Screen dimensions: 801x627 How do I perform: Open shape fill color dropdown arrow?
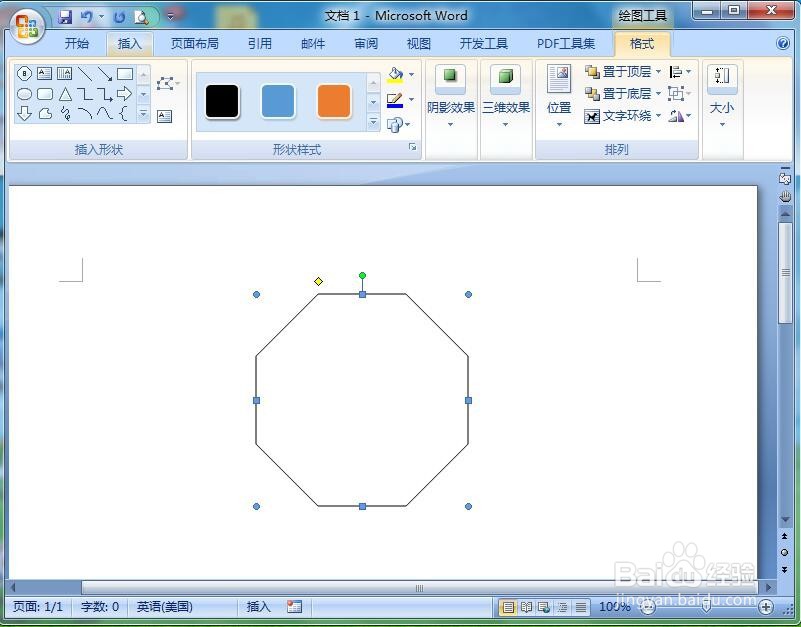[411, 75]
